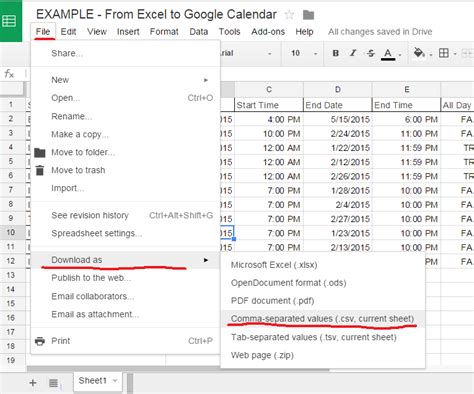Viewport: 474px width, 394px height.
Task: Select column D header
Action: pyautogui.click(x=338, y=90)
